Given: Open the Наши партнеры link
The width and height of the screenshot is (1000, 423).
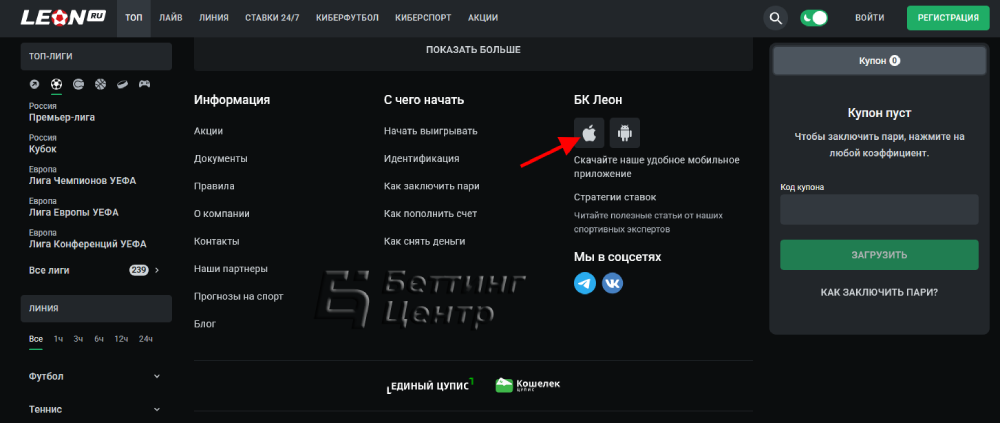Looking at the screenshot, I should pyautogui.click(x=231, y=269).
